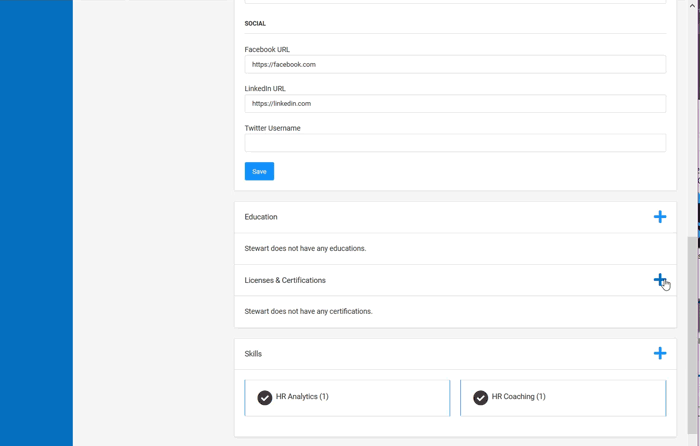Viewport: 700px width, 446px height.
Task: Click the blue left sidebar panel
Action: coord(36,223)
